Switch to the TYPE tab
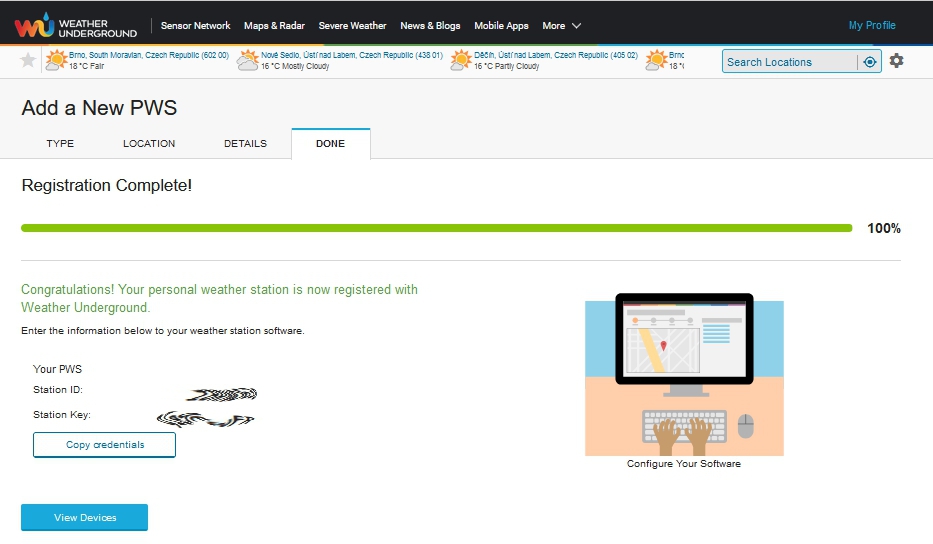 [x=60, y=144]
